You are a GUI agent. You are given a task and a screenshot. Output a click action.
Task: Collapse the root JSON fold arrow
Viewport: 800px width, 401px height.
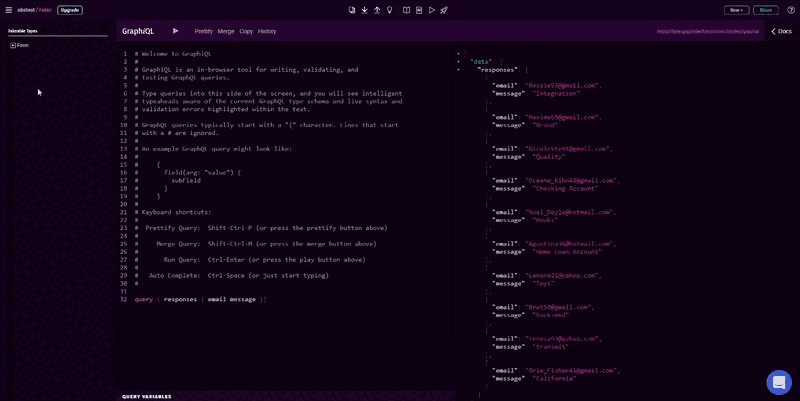[x=458, y=54]
